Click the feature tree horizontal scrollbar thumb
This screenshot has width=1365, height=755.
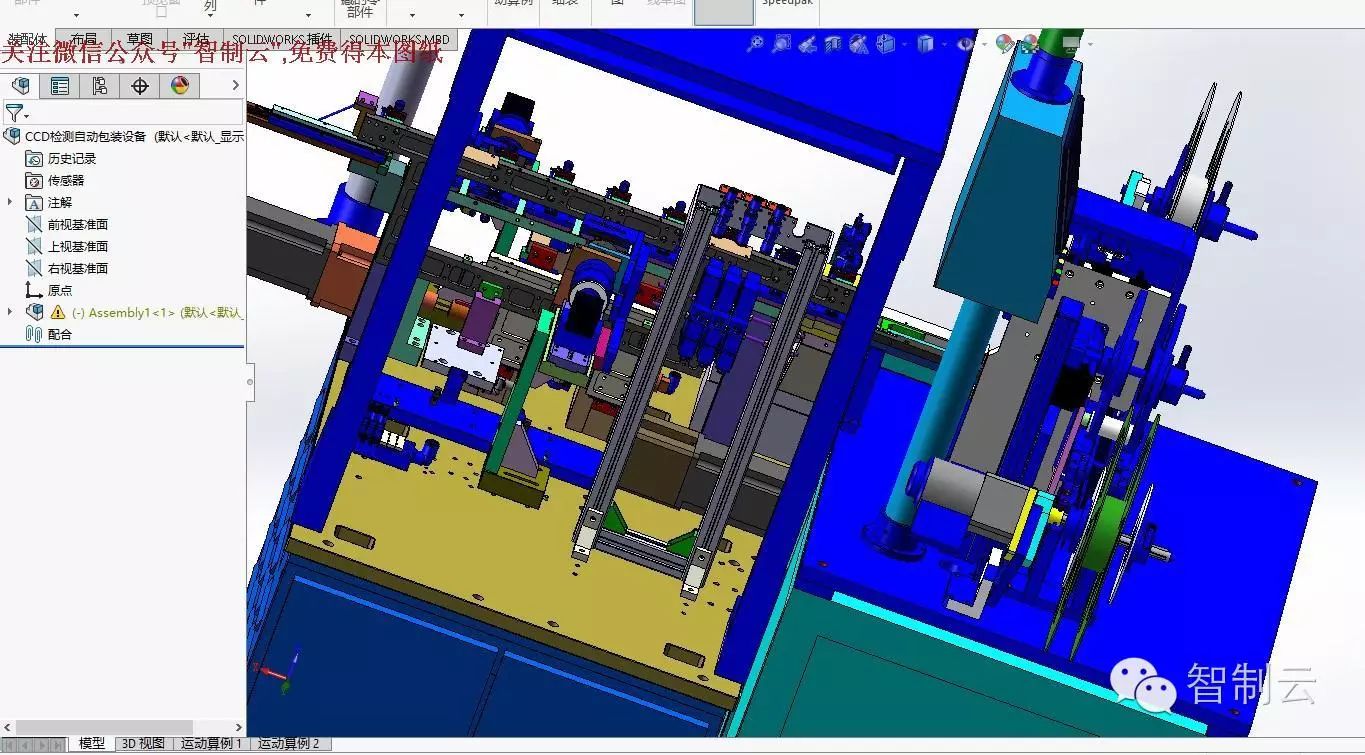click(x=104, y=727)
